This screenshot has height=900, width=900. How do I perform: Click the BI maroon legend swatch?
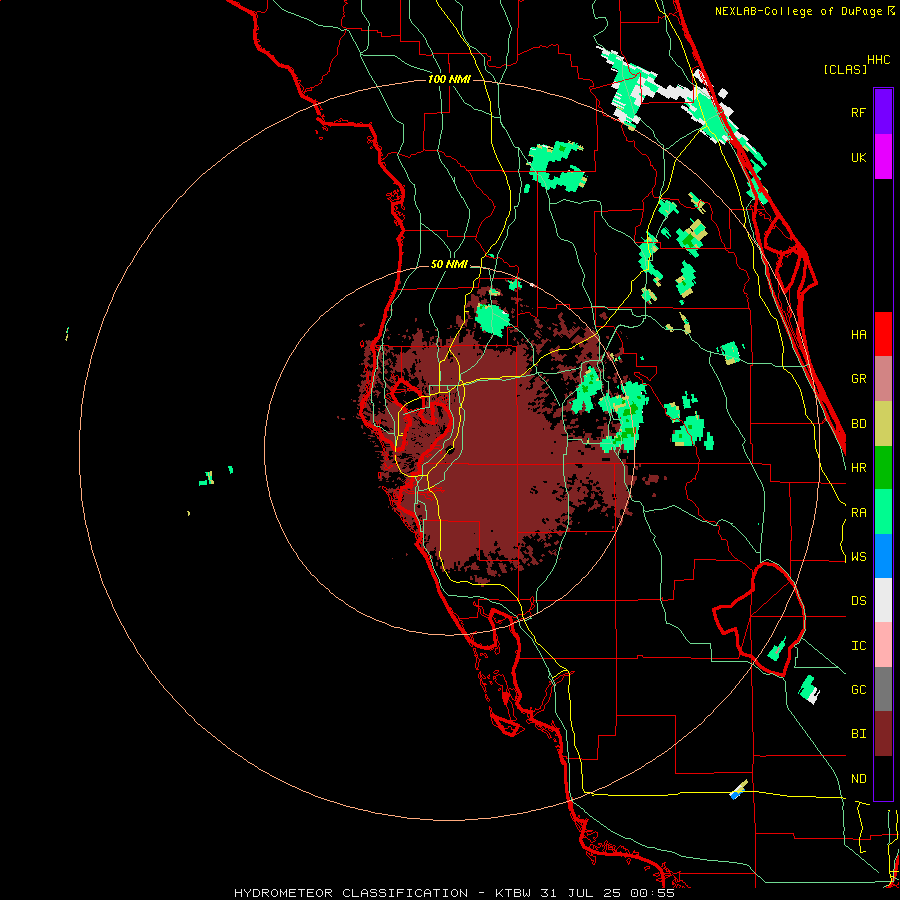[883, 734]
